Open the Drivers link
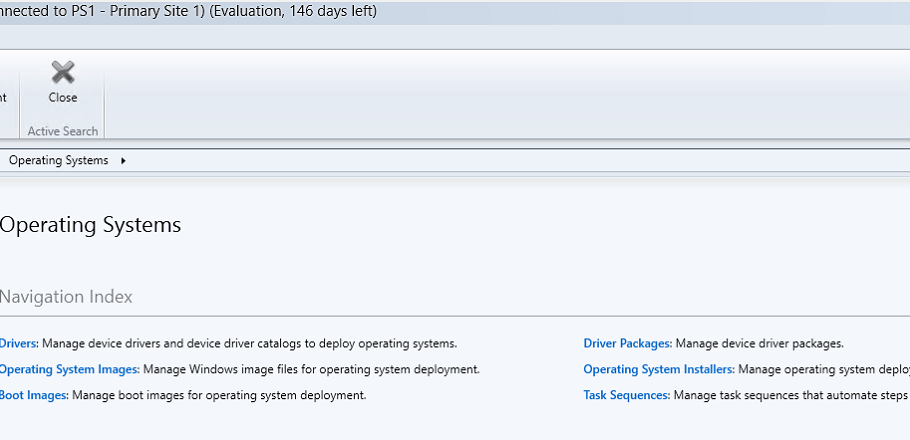Image resolution: width=910 pixels, height=440 pixels. (18, 343)
